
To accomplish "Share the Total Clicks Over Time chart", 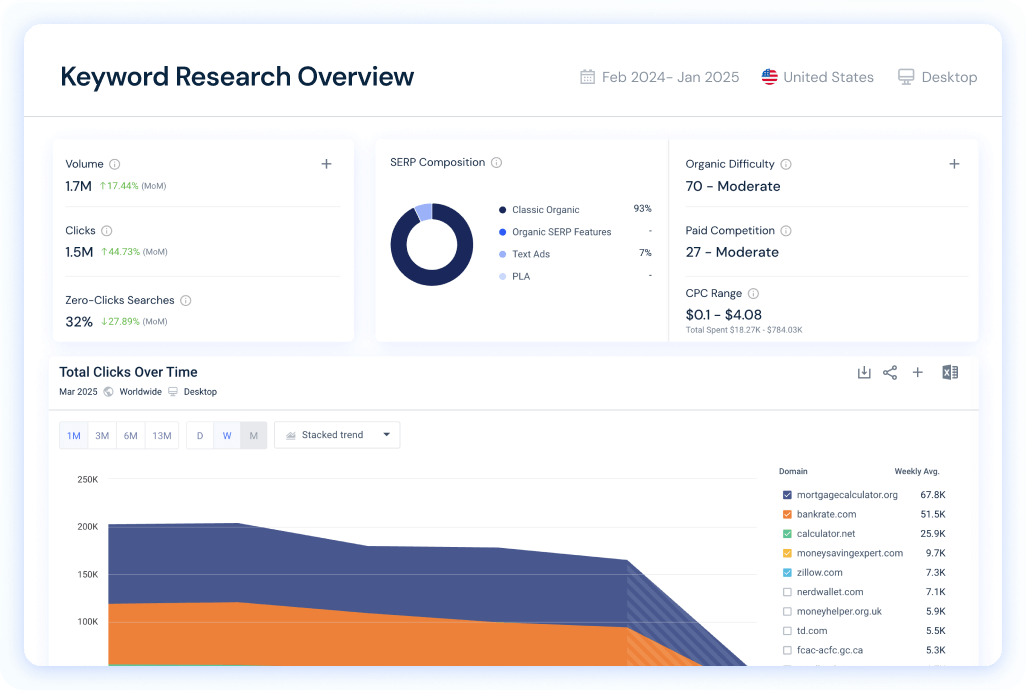I will pyautogui.click(x=891, y=371).
